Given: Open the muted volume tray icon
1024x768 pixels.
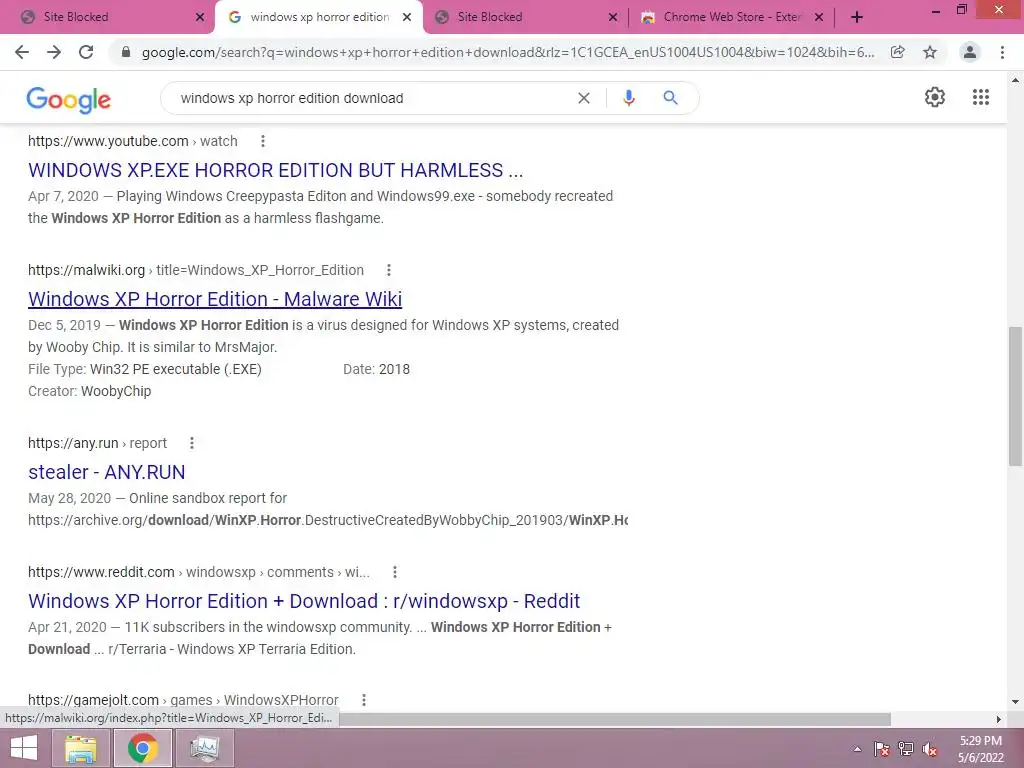Looking at the screenshot, I should pos(929,749).
